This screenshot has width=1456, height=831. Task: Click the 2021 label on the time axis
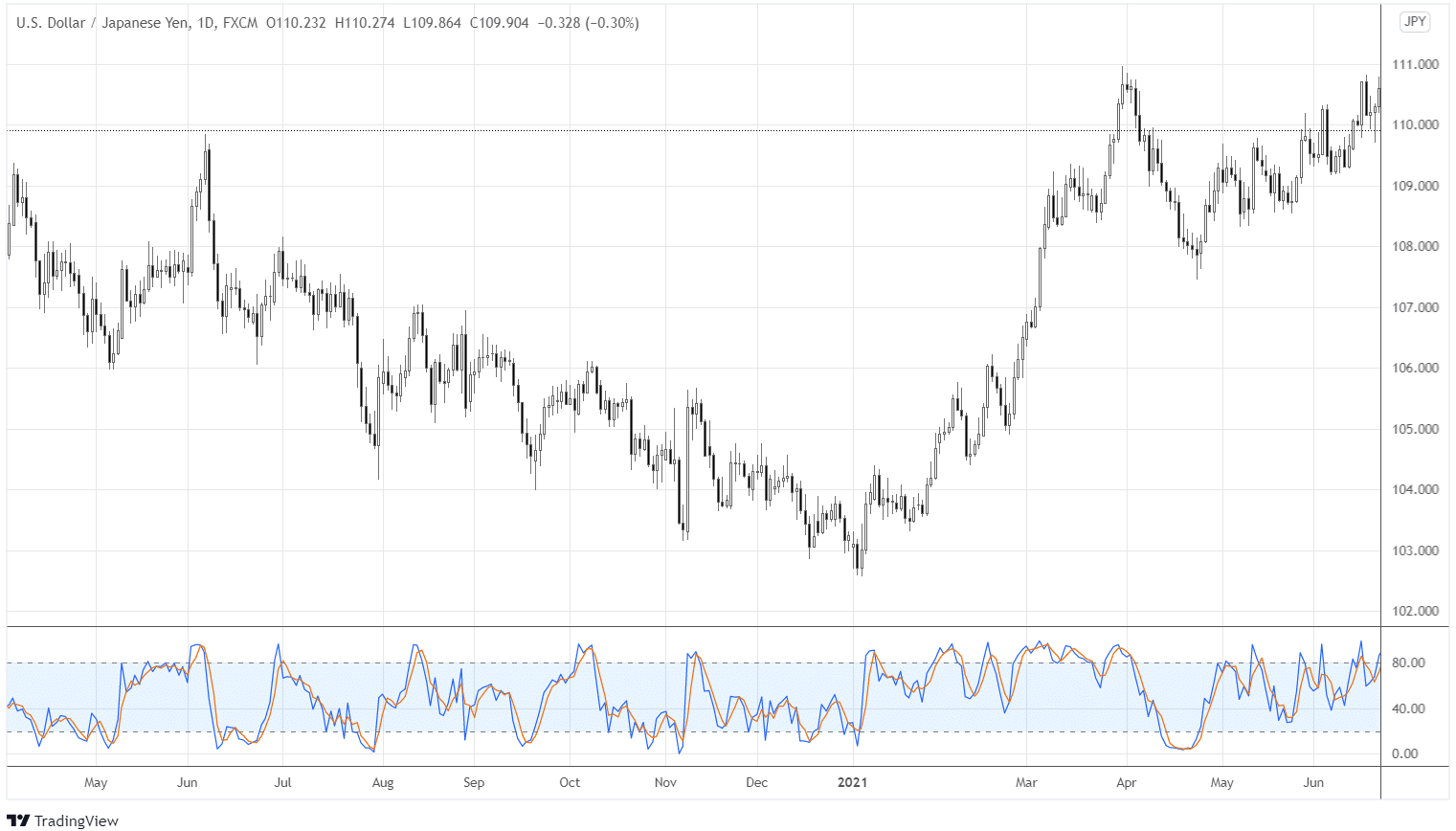coord(852,782)
